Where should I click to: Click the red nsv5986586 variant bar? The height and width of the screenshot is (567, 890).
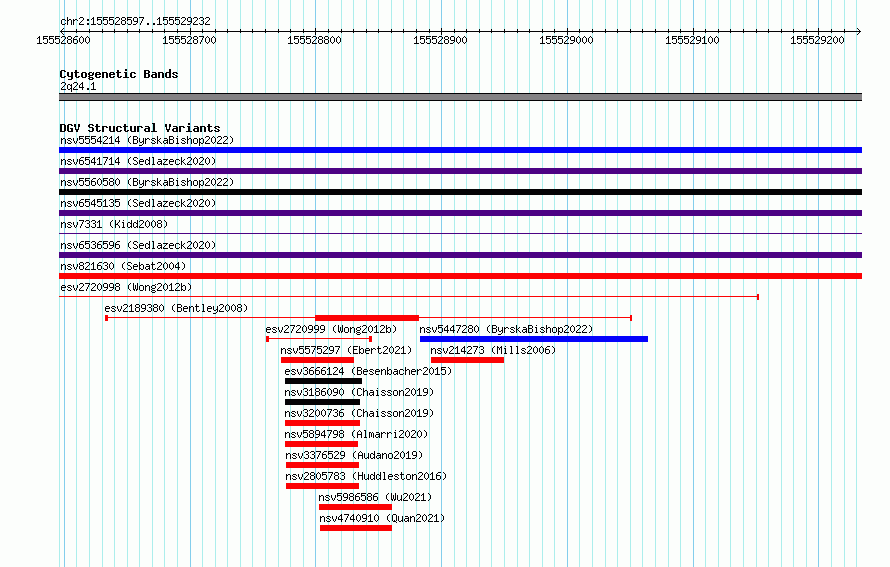point(355,507)
